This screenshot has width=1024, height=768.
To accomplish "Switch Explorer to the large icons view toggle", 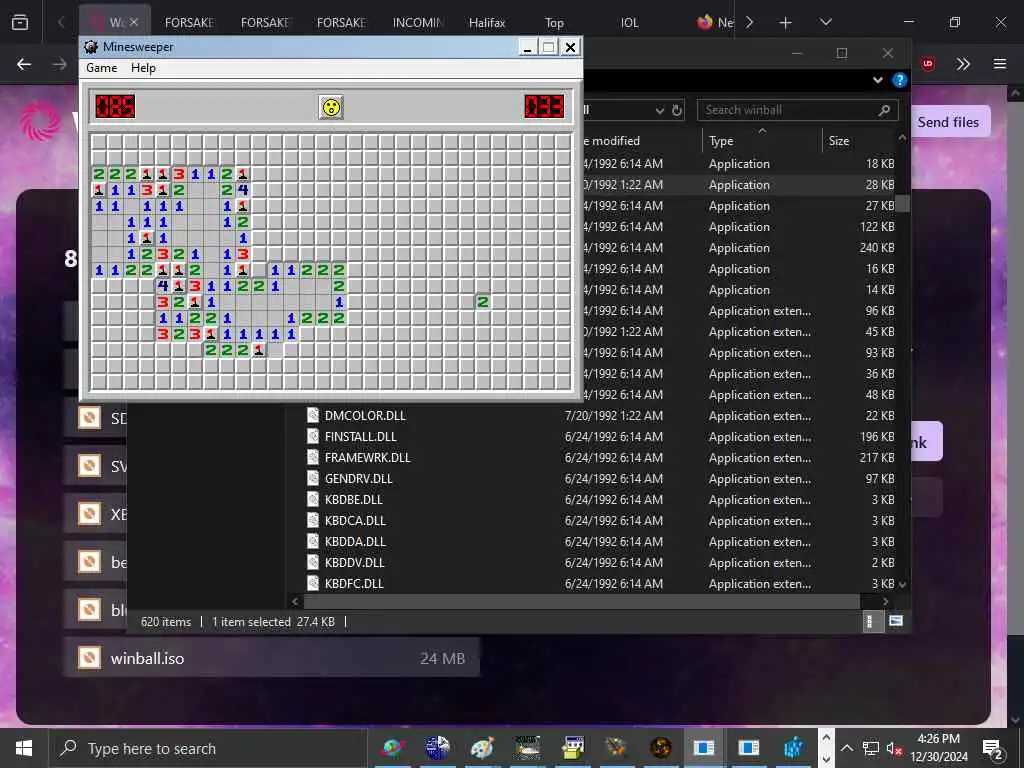I will [x=895, y=621].
